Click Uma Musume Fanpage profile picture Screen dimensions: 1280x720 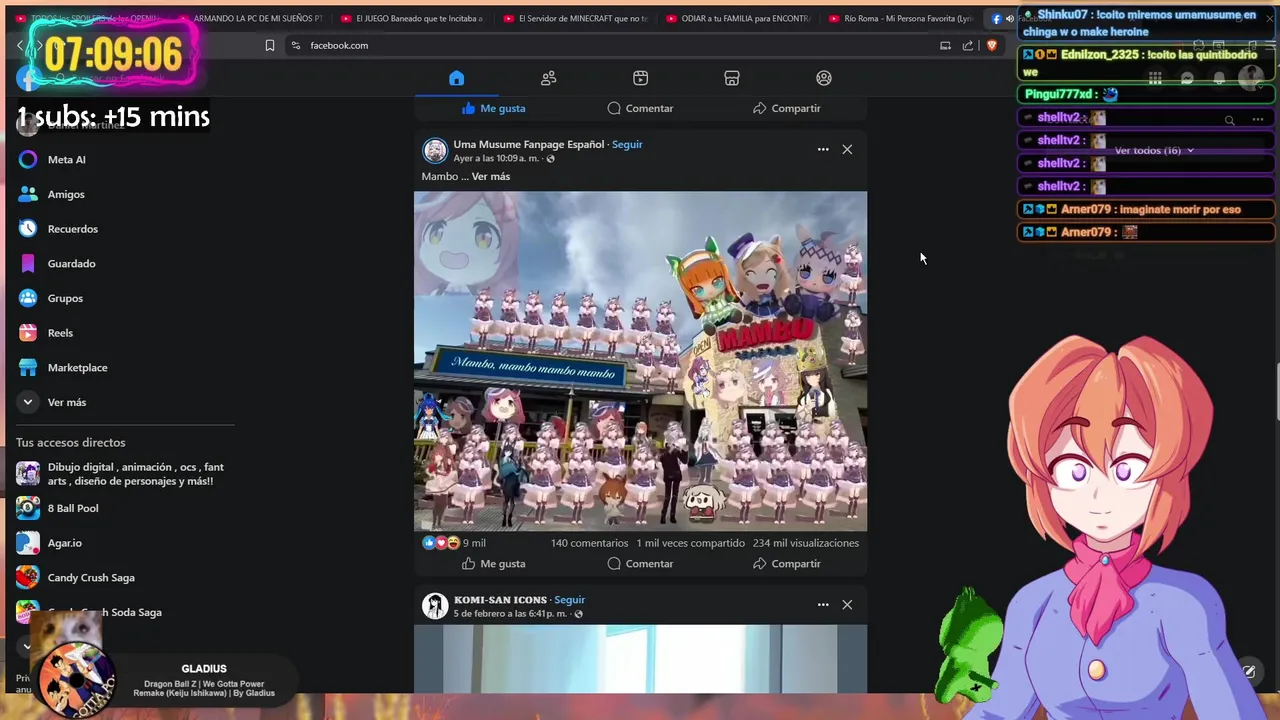(435, 151)
